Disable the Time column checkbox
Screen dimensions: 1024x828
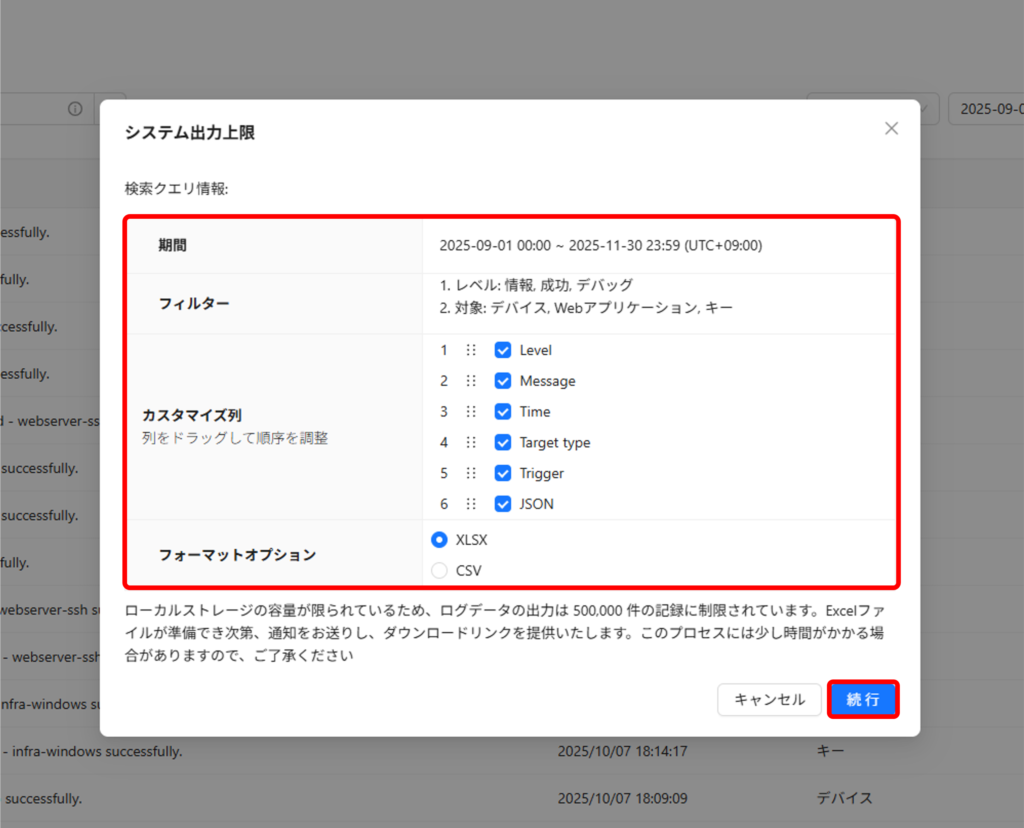(503, 412)
